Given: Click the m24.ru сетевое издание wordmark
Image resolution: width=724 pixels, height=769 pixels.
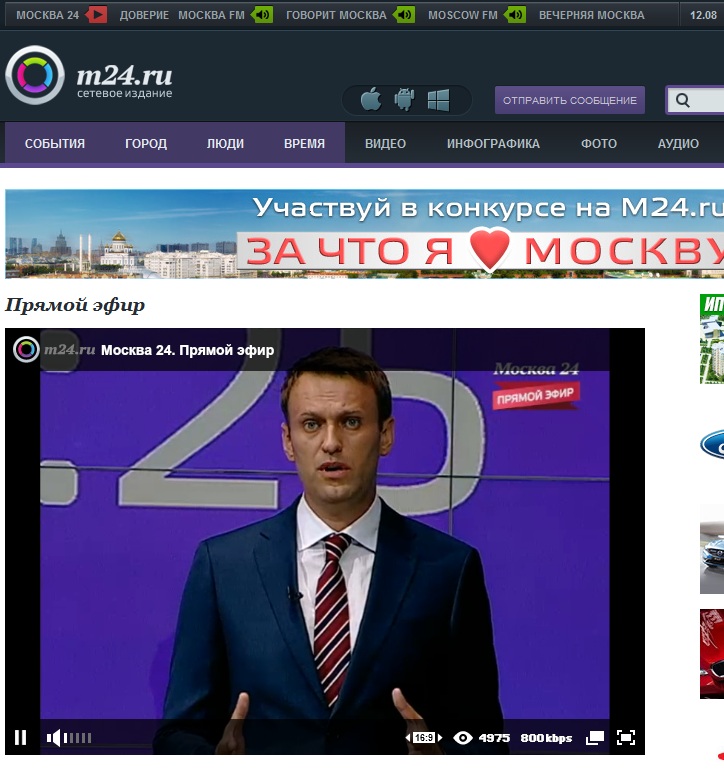Looking at the screenshot, I should click(x=124, y=81).
